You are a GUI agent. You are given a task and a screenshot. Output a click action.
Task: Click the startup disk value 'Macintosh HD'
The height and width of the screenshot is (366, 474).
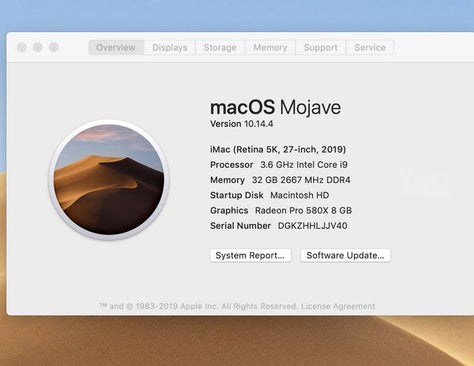tap(300, 195)
